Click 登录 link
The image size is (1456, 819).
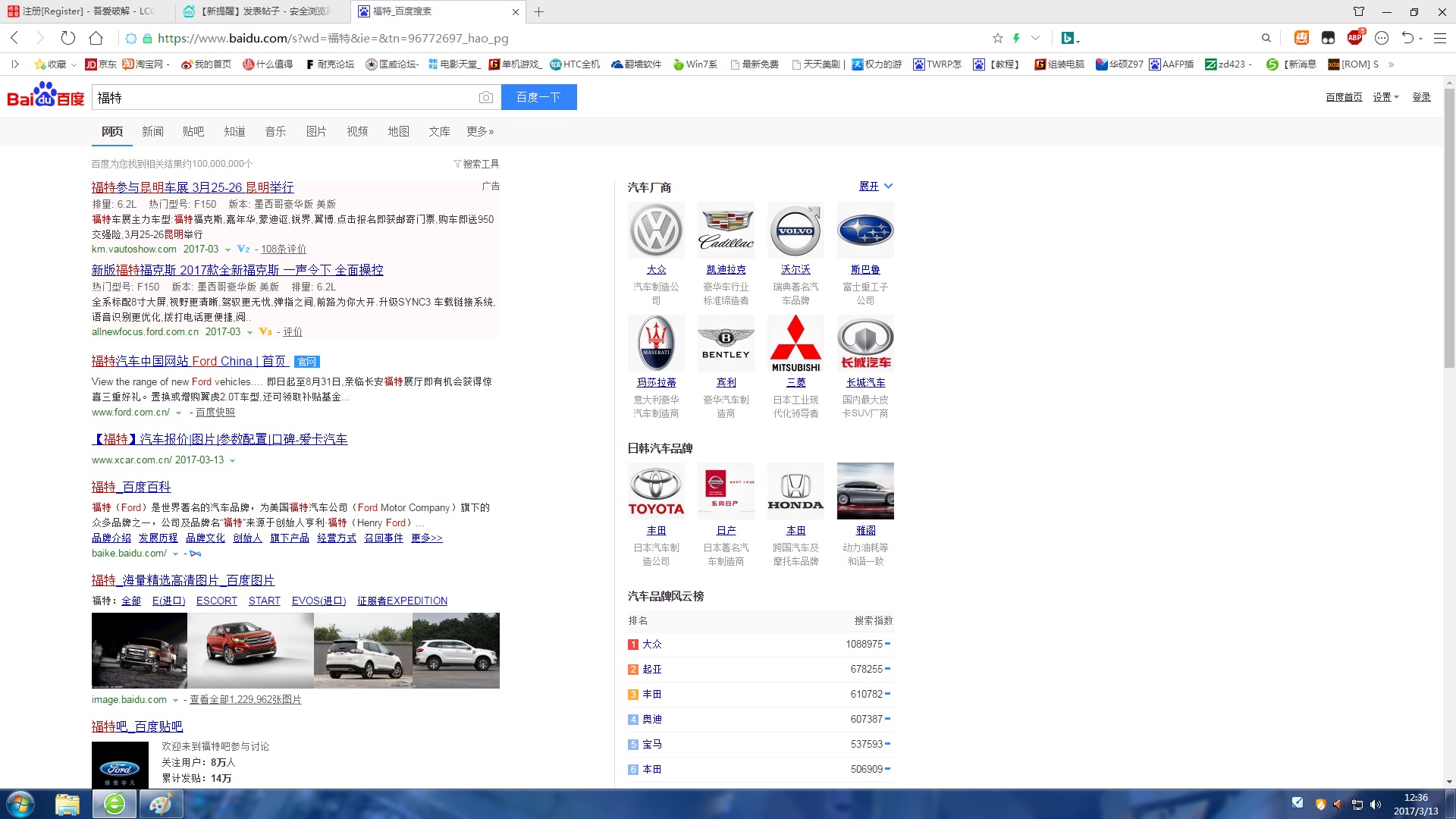(x=1421, y=97)
